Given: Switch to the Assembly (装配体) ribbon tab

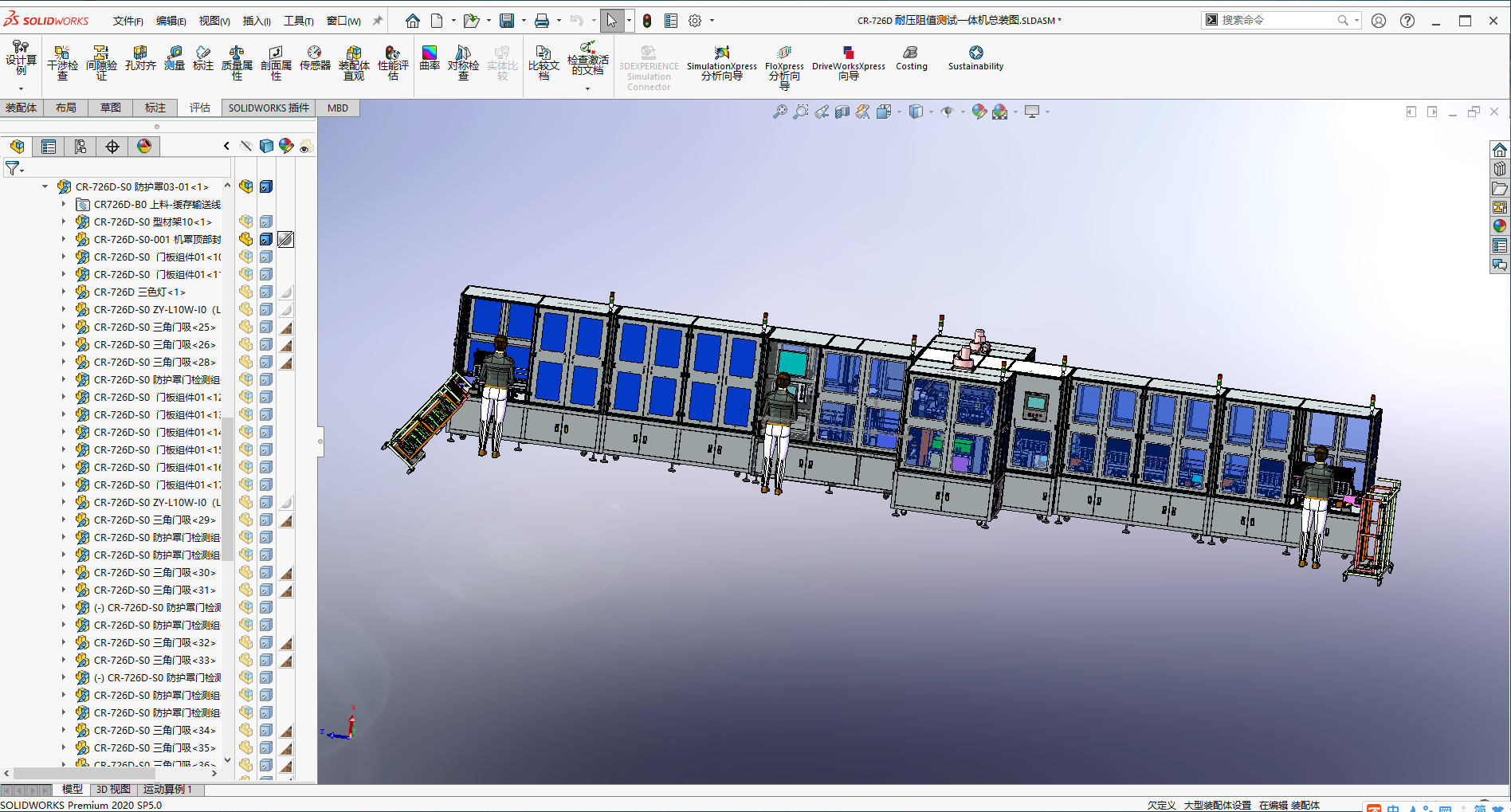Looking at the screenshot, I should (x=22, y=108).
